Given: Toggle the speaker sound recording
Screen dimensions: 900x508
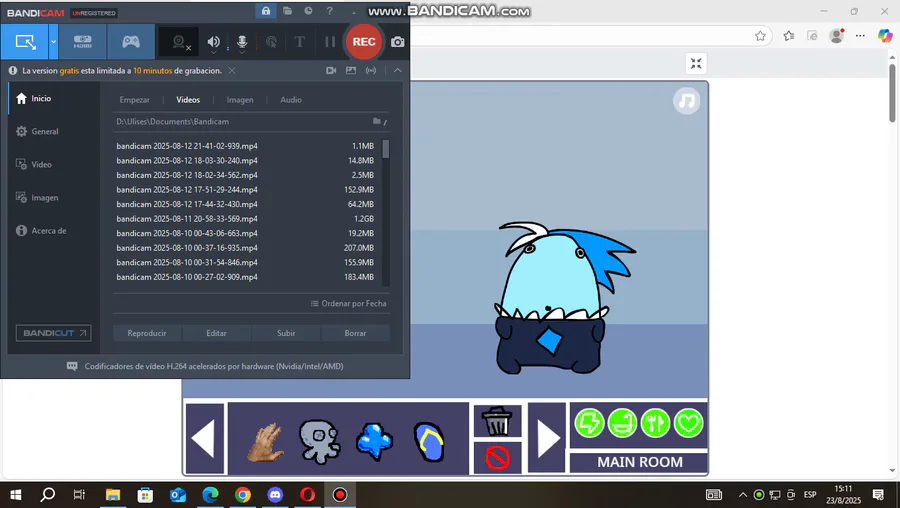Looking at the screenshot, I should click(214, 42).
